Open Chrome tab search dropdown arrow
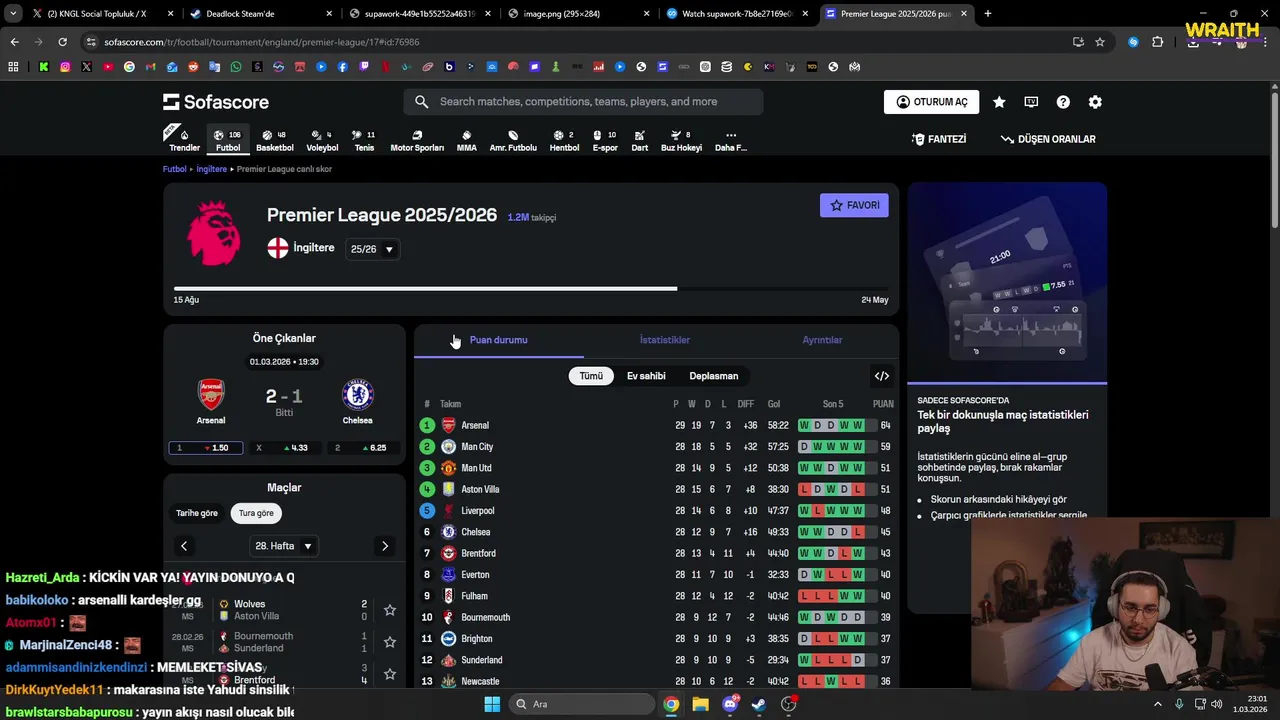The height and width of the screenshot is (720, 1280). pos(13,14)
